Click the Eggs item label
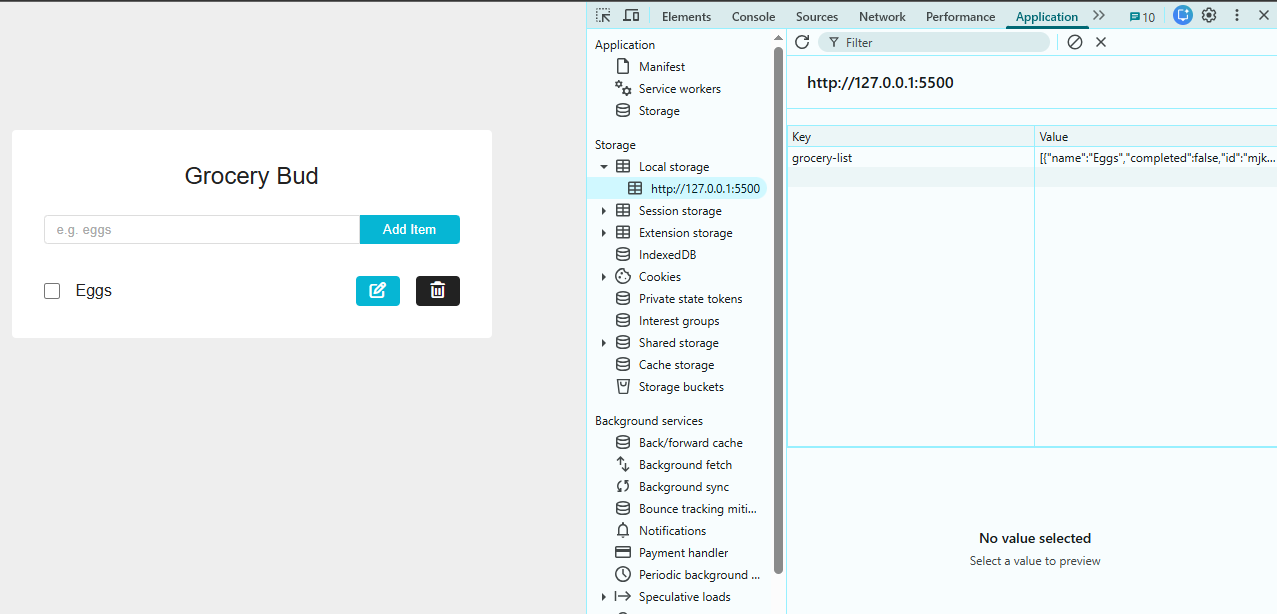The width and height of the screenshot is (1277, 614). point(94,291)
